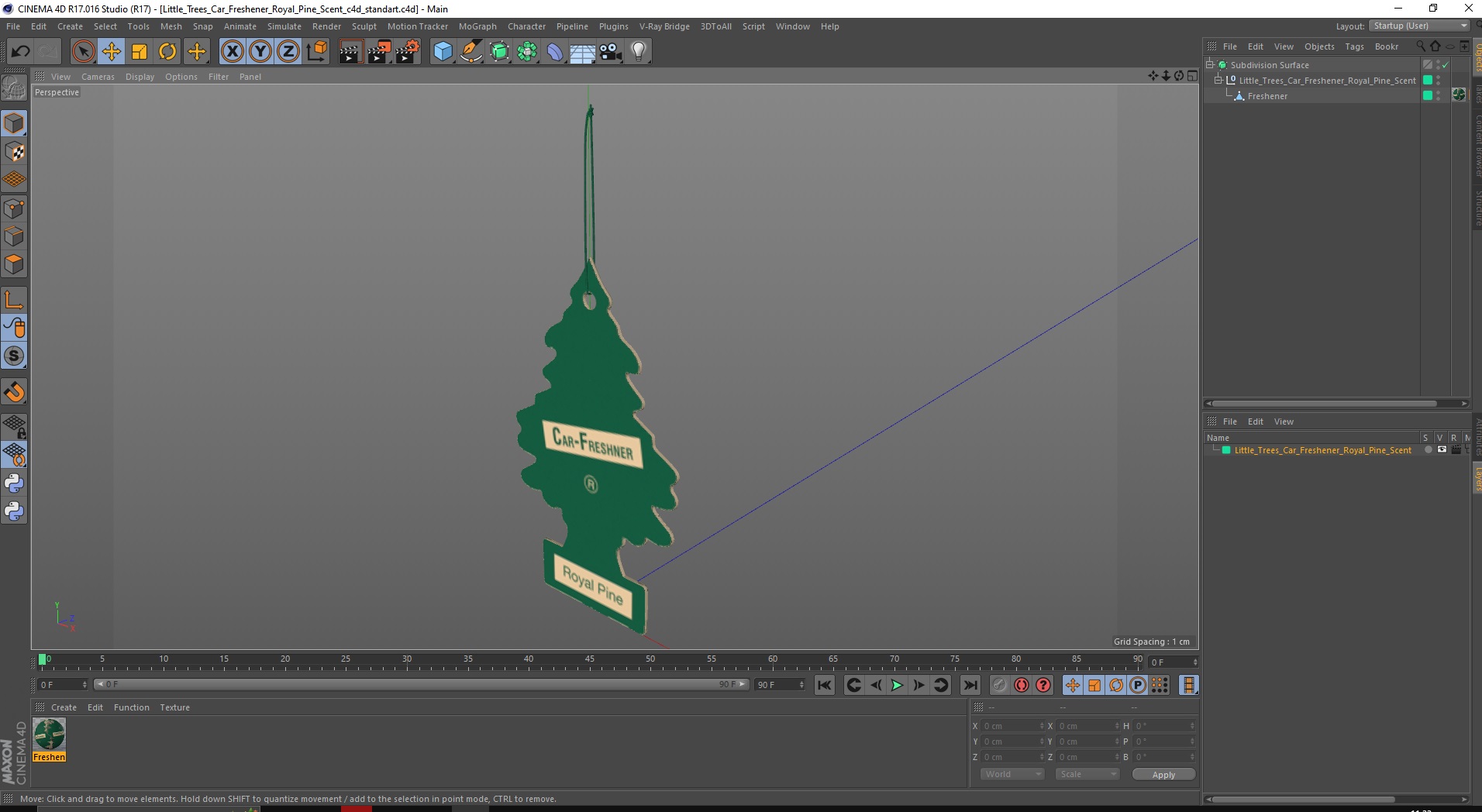Screen dimensions: 1482x812
Task: Click layer color of Little_Trees null object
Action: click(1428, 80)
